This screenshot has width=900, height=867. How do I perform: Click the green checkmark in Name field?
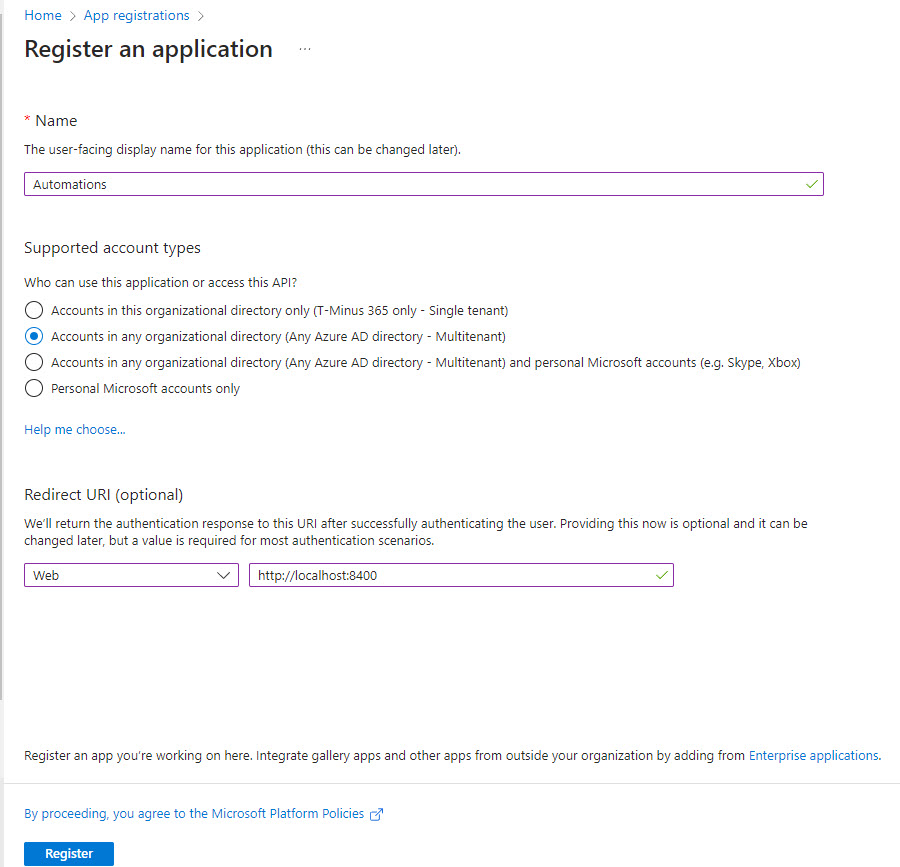(x=811, y=184)
